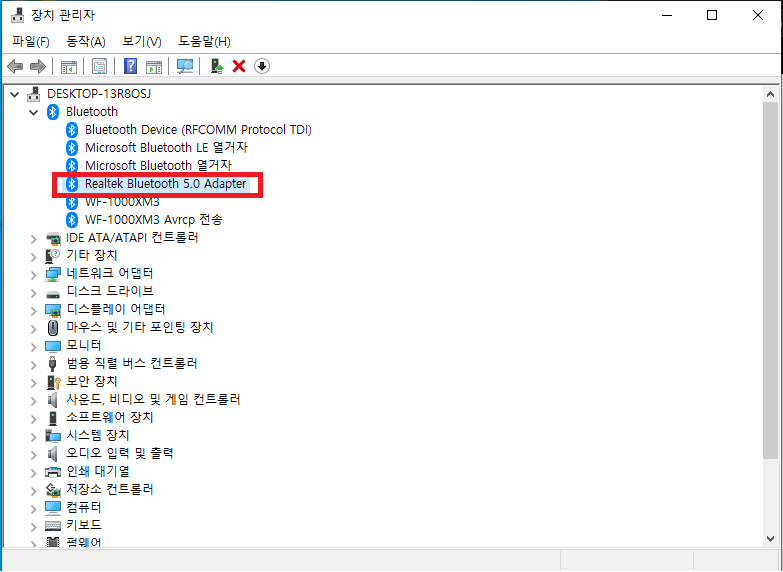Click the 범용 직렬 버스 컨트롤러 USB icon

53,364
